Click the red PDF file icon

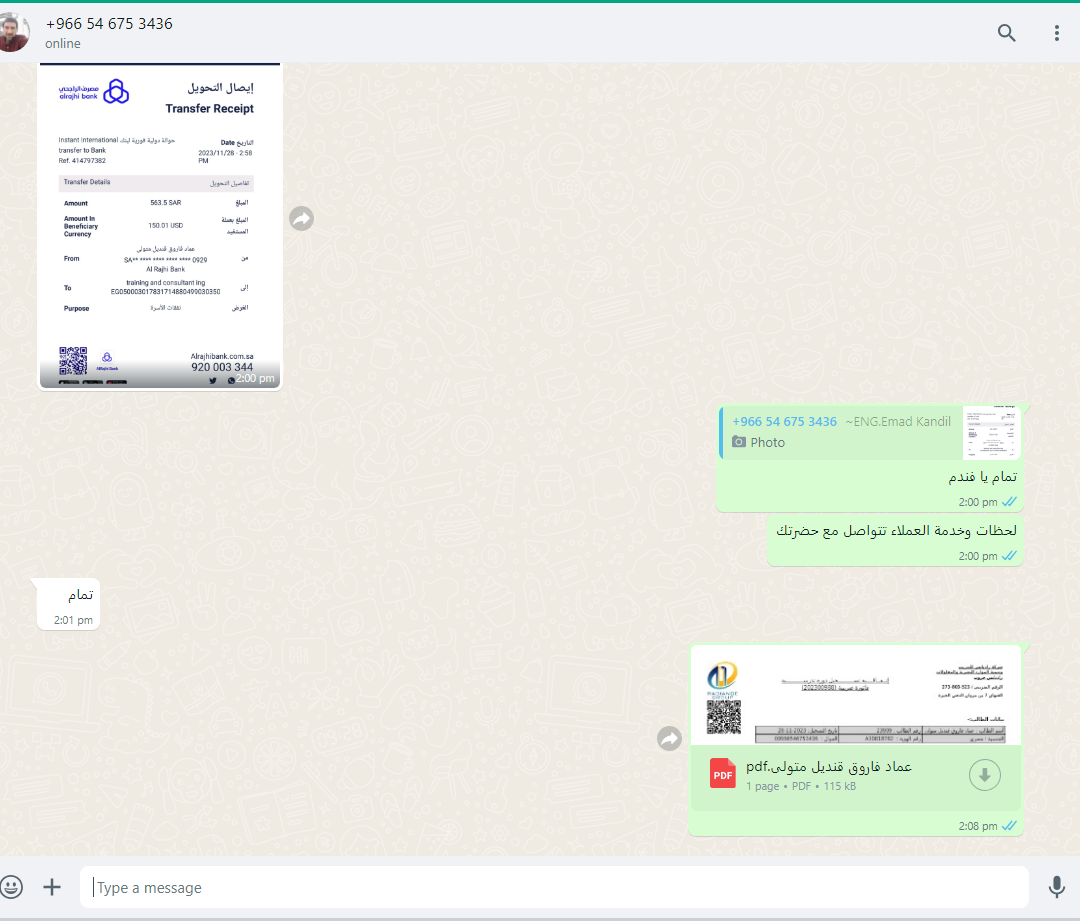tap(723, 774)
